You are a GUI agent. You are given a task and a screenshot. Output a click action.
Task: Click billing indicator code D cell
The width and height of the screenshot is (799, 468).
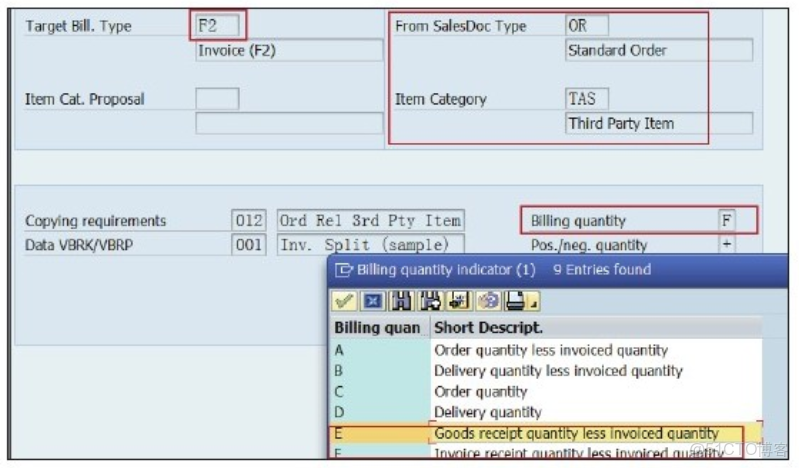tap(380, 412)
